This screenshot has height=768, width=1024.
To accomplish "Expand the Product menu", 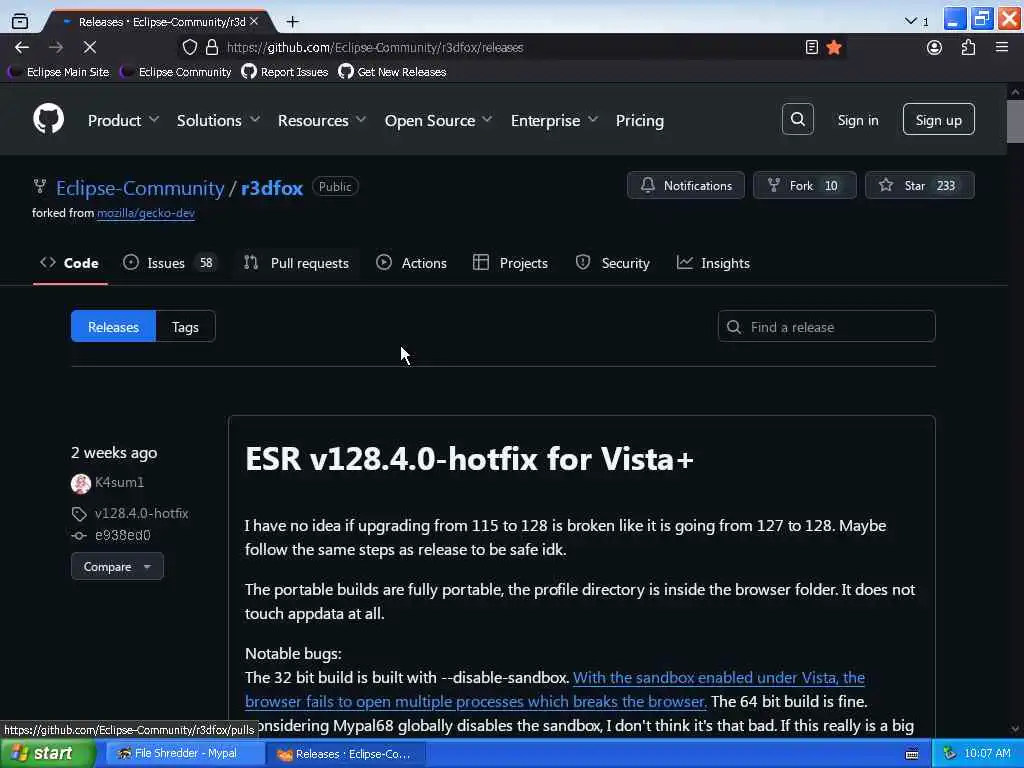I will point(123,121).
